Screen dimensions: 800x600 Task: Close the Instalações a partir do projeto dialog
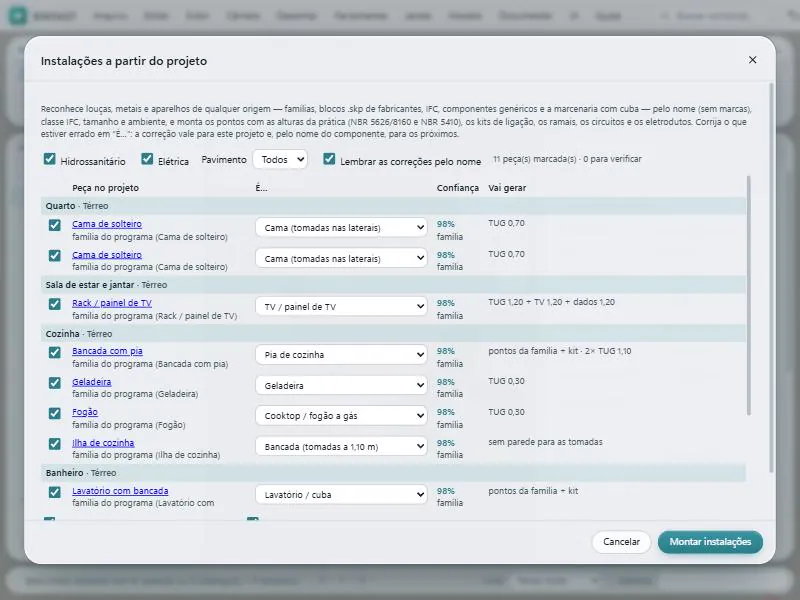tap(752, 60)
